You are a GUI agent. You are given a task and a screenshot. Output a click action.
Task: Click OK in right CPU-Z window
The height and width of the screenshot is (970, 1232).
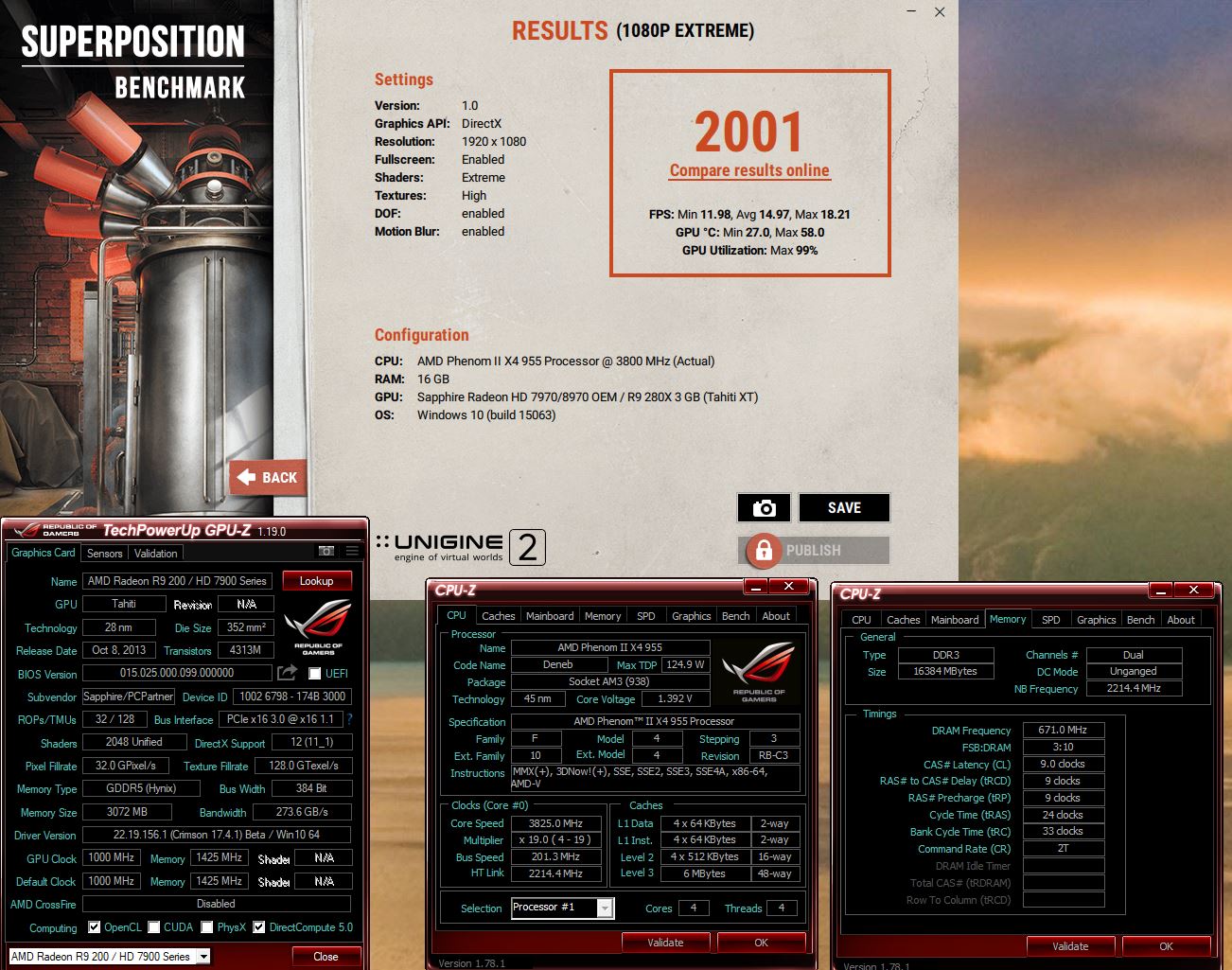pos(1166,946)
